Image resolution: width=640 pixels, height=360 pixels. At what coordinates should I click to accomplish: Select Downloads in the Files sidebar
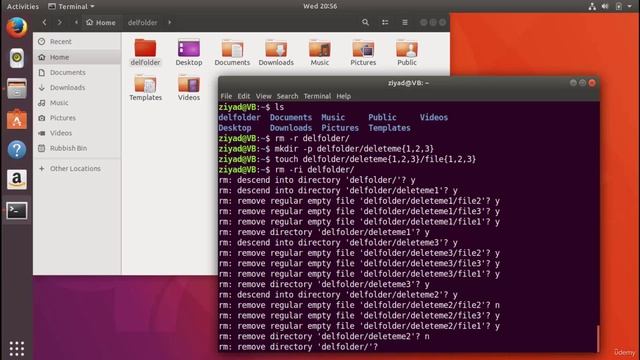coord(77,87)
